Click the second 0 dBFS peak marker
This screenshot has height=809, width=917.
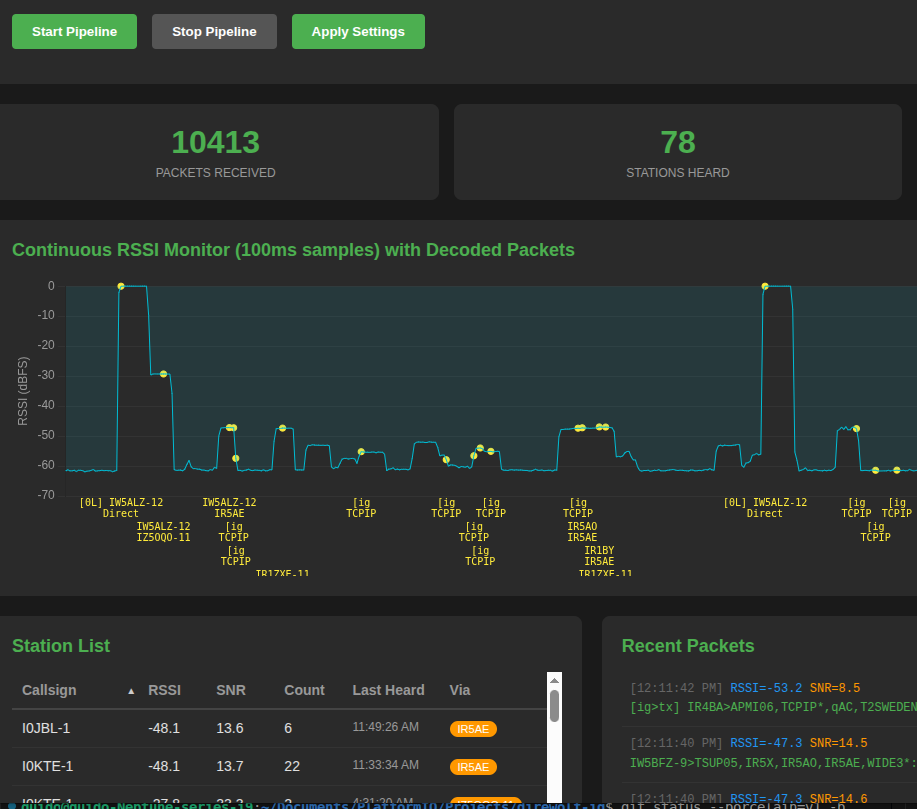[765, 286]
